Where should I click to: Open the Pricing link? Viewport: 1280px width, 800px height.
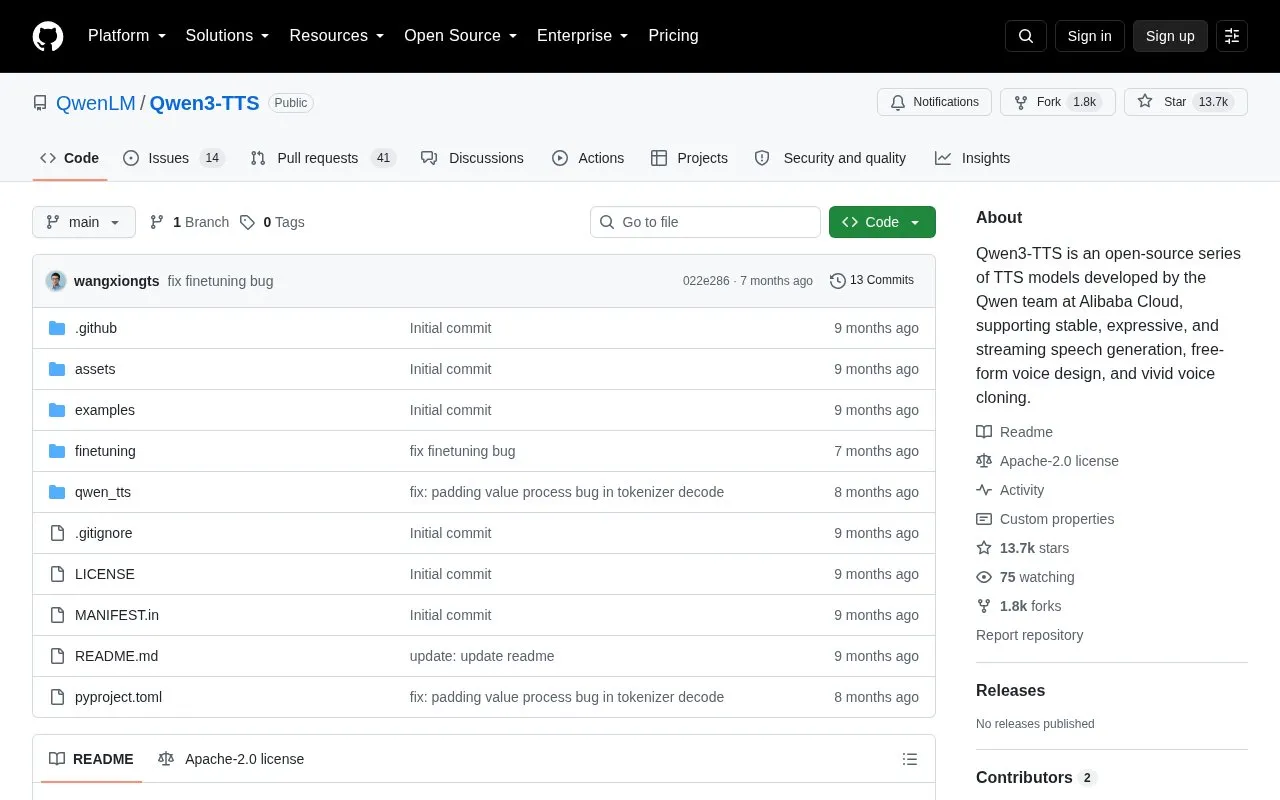673,36
